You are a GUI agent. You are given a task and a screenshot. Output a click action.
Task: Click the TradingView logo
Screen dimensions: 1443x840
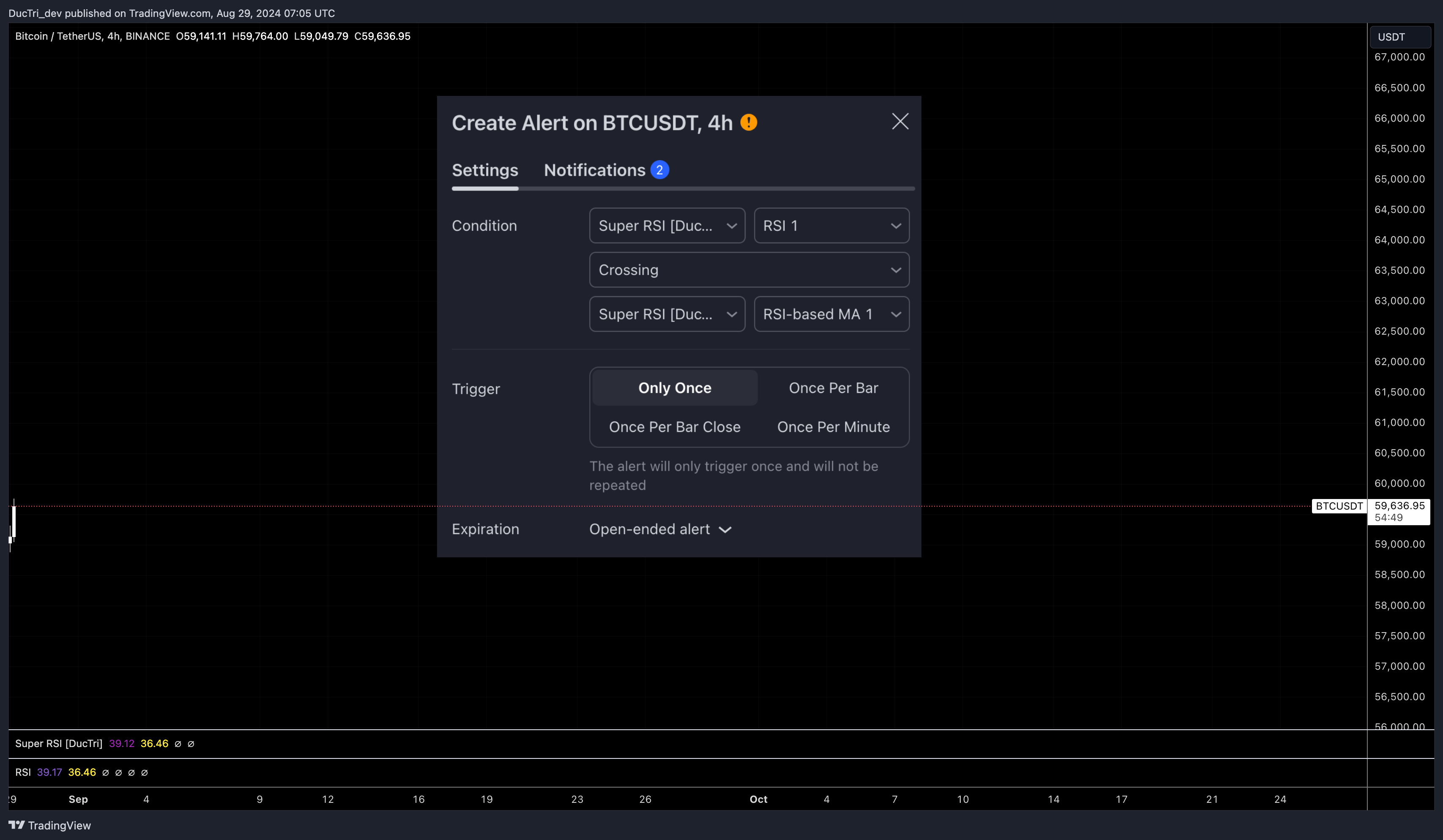click(x=50, y=825)
